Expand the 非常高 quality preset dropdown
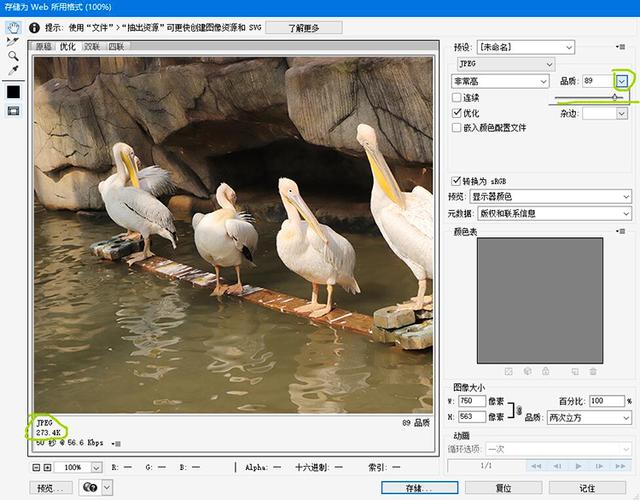The width and height of the screenshot is (640, 500). point(500,81)
